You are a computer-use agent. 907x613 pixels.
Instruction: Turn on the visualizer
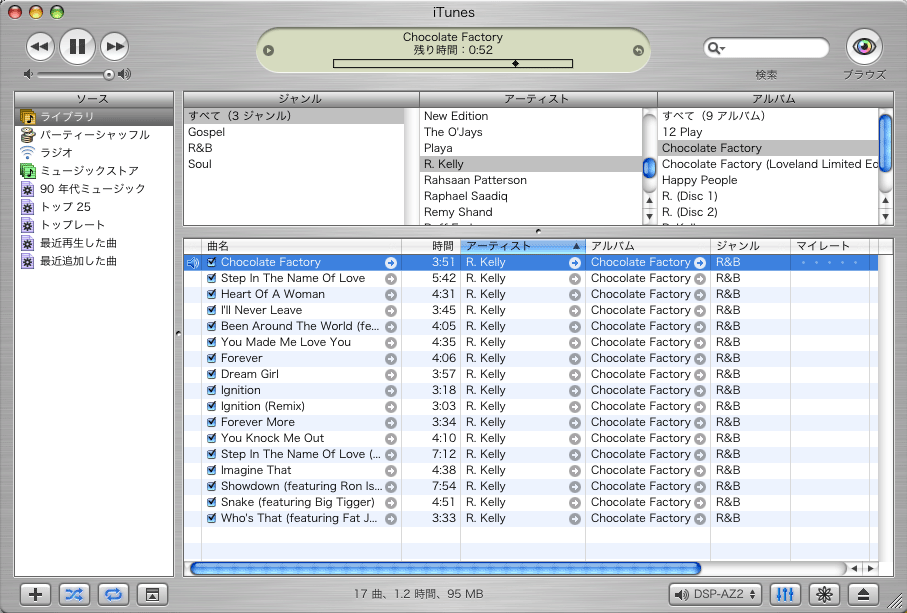[824, 594]
